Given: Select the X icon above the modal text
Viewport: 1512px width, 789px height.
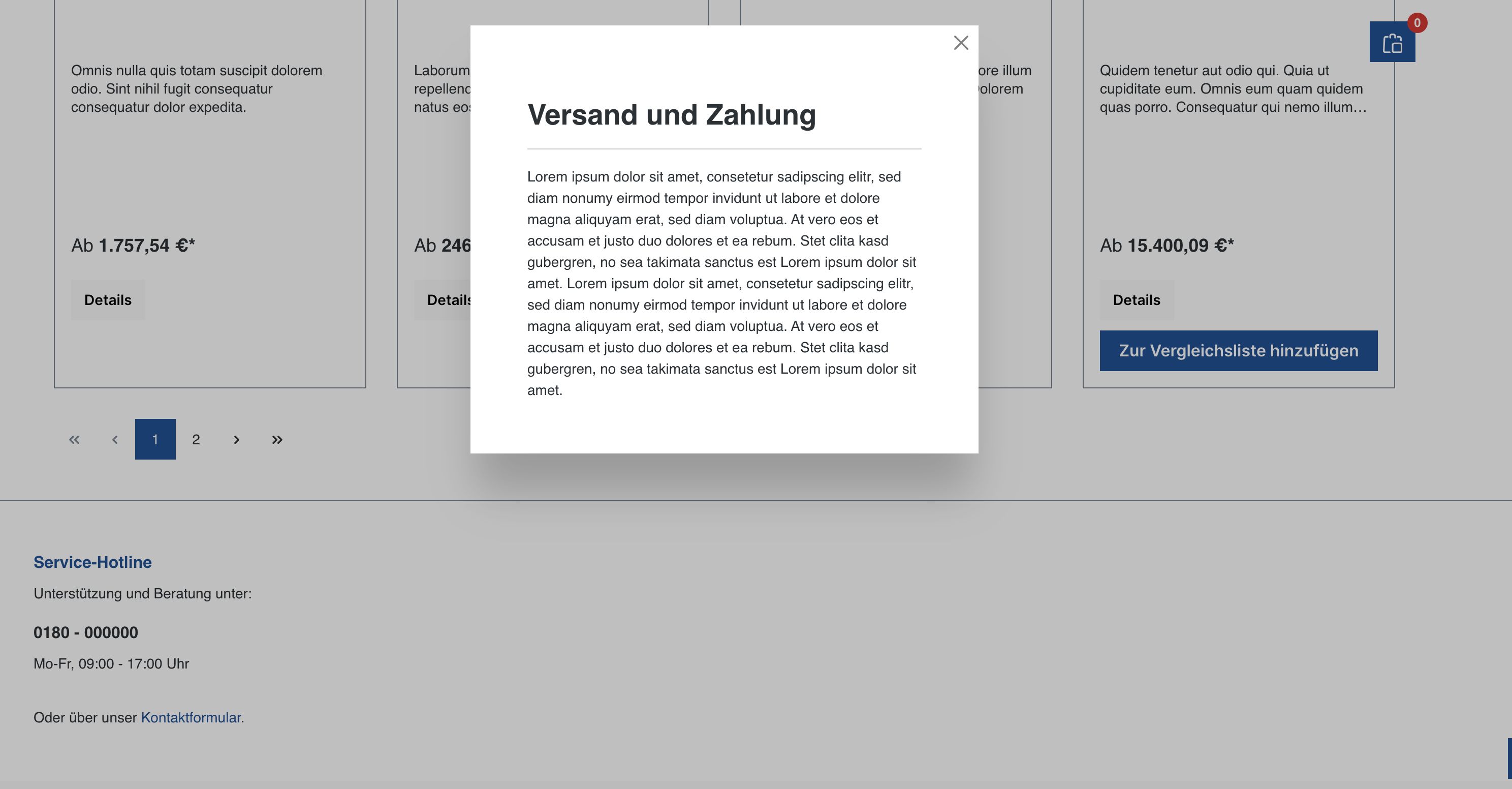Looking at the screenshot, I should [x=960, y=43].
